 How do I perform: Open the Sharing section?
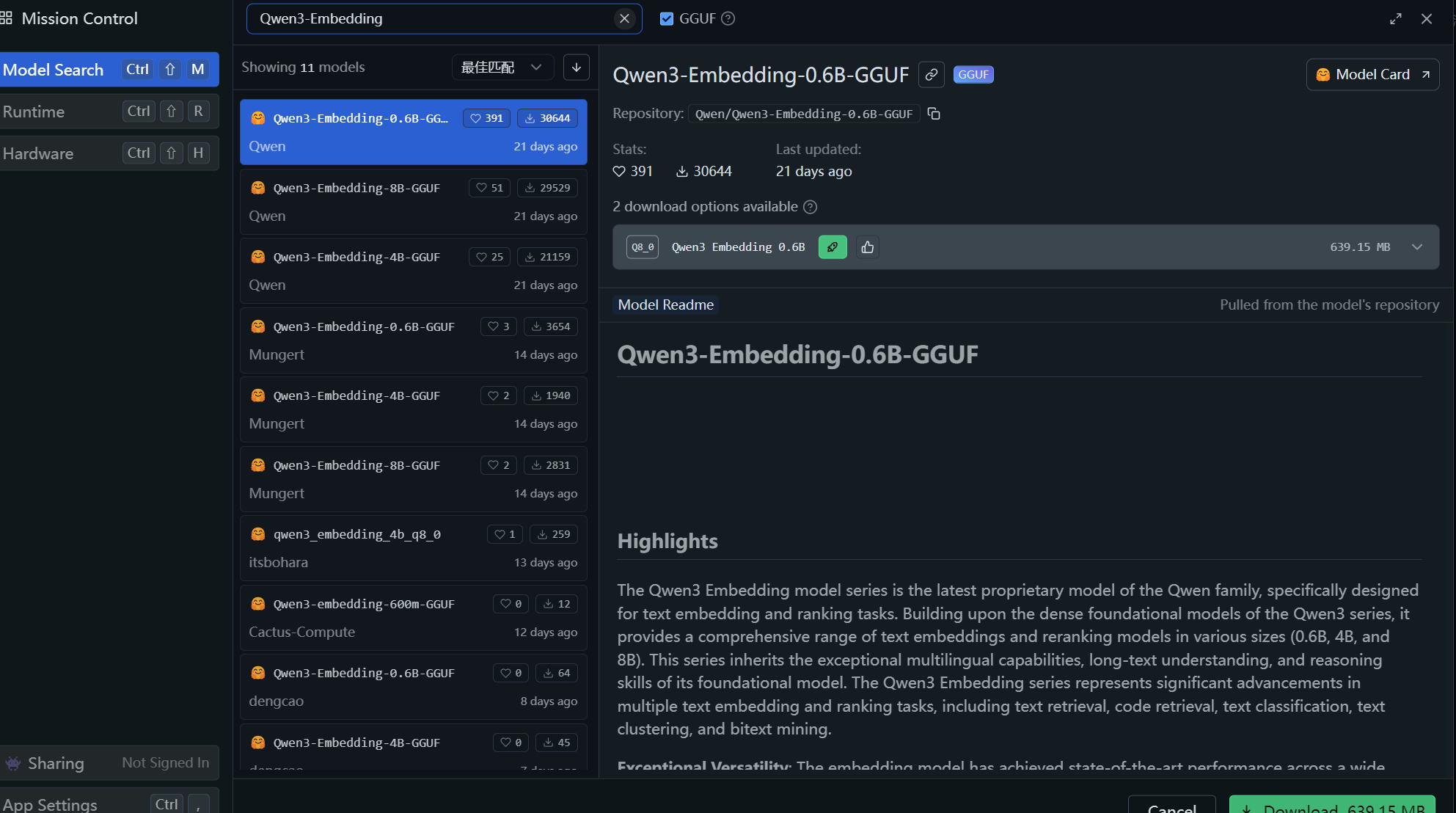[x=109, y=763]
